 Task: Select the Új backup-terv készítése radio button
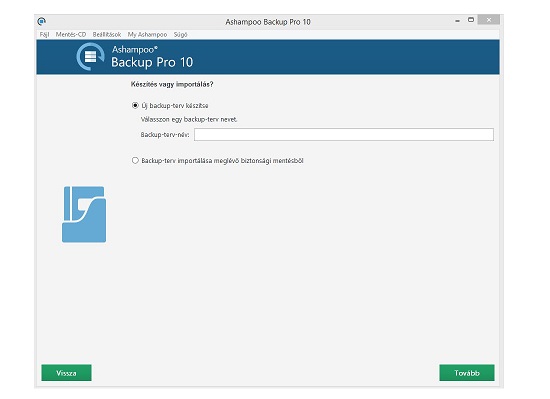tap(135, 106)
